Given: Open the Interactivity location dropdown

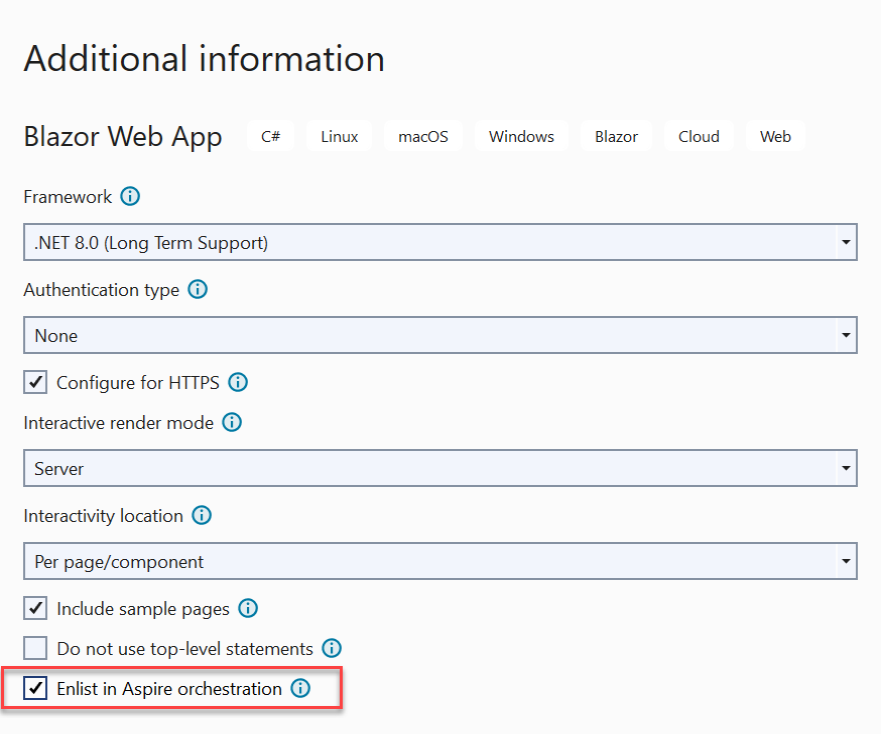Looking at the screenshot, I should point(440,561).
